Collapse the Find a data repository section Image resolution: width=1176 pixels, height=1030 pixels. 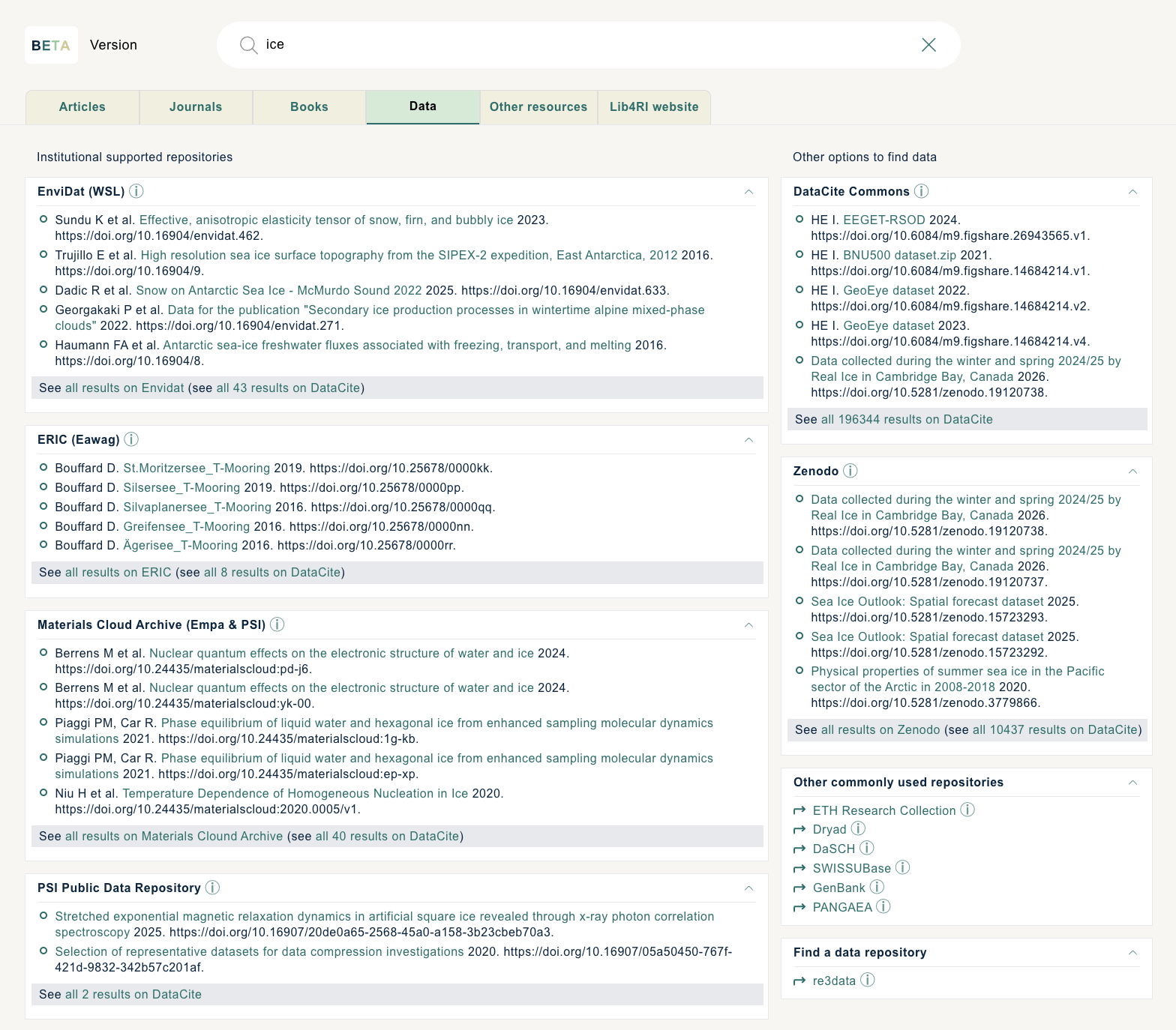click(x=1132, y=953)
